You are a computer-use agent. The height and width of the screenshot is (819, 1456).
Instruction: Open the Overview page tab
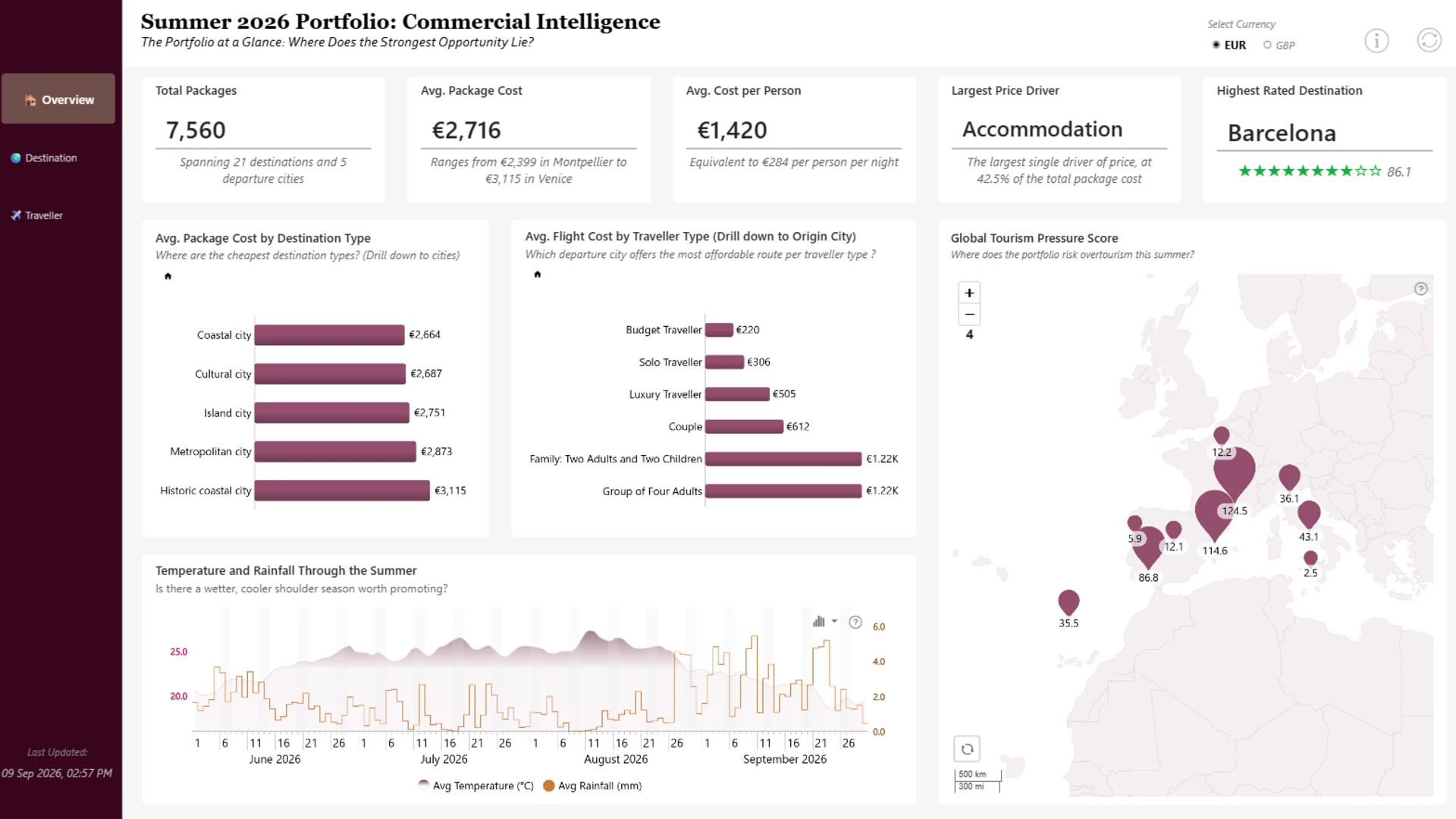(58, 99)
